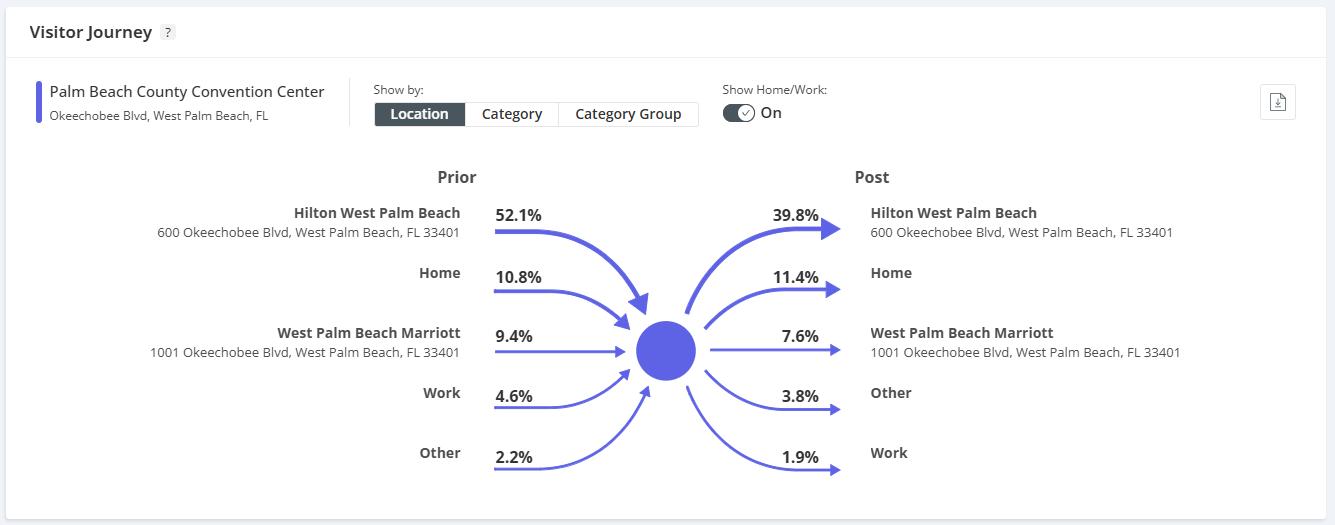The height and width of the screenshot is (525, 1335).
Task: Click the 52.1% prior percentage label
Action: tap(518, 215)
